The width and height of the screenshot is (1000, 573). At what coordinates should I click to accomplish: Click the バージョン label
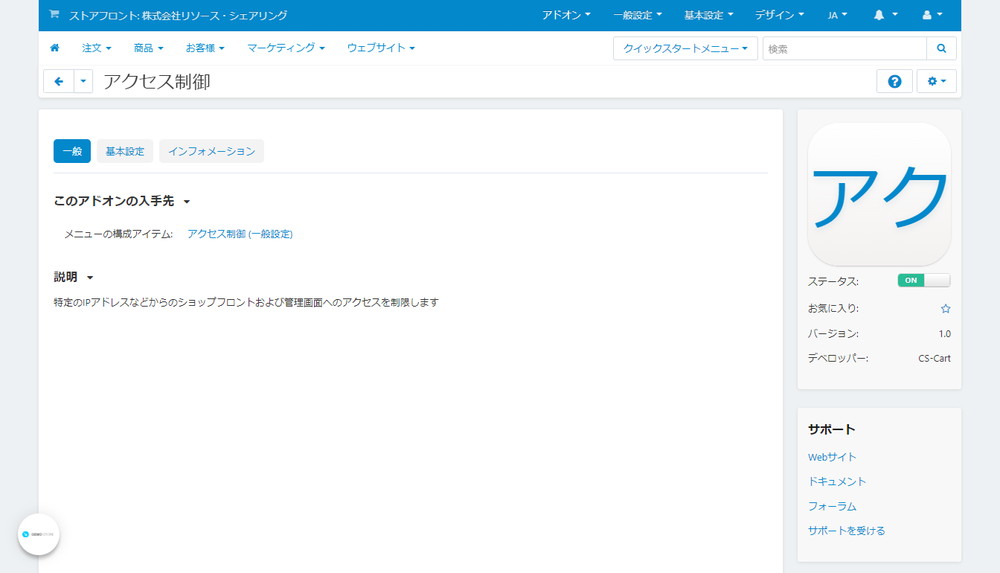[x=833, y=334]
